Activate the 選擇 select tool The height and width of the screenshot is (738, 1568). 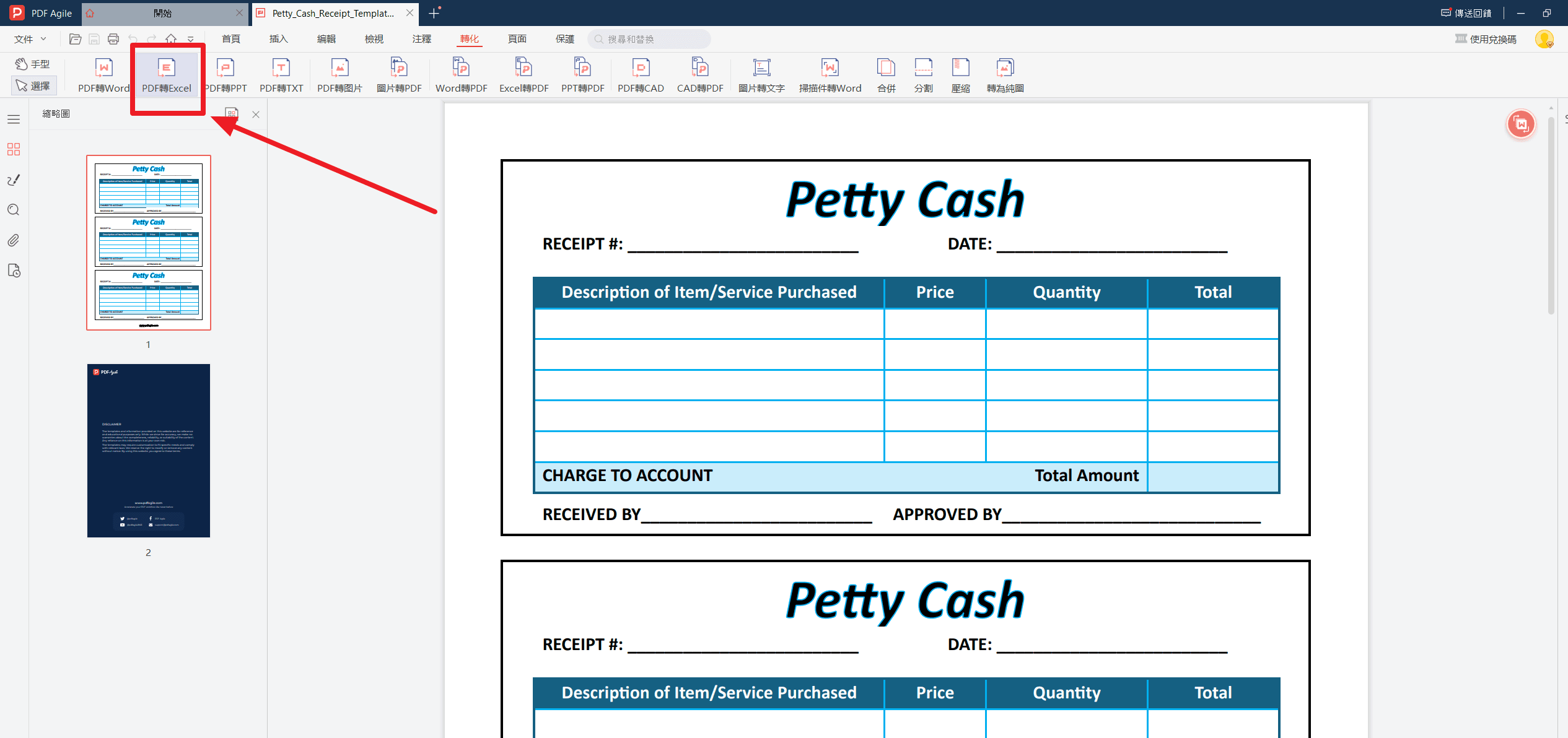[33, 85]
